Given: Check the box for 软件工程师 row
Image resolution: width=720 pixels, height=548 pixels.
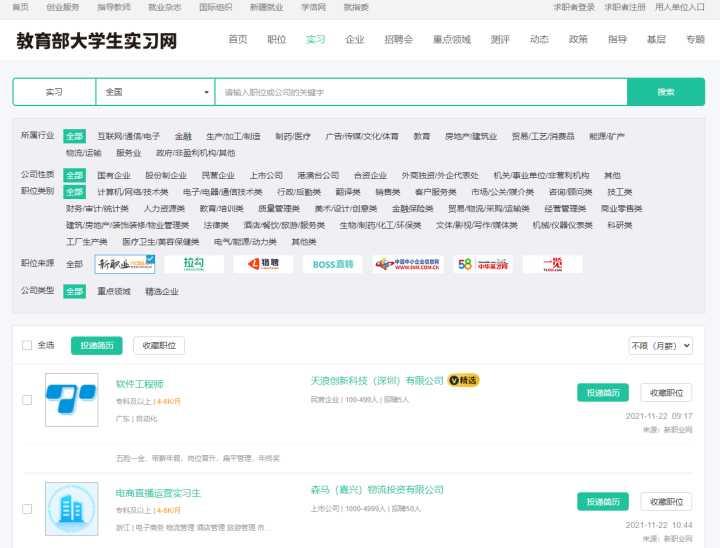Looking at the screenshot, I should click(x=27, y=400).
